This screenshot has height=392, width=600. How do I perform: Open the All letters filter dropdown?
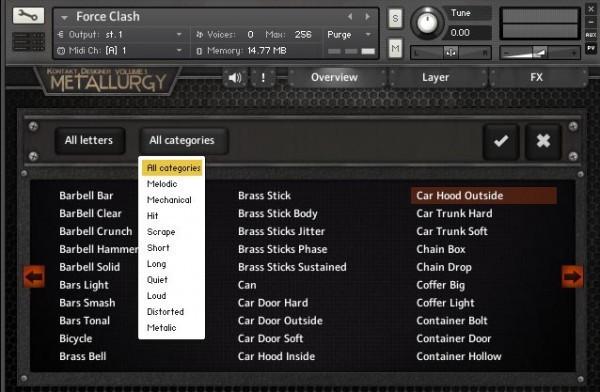point(89,140)
